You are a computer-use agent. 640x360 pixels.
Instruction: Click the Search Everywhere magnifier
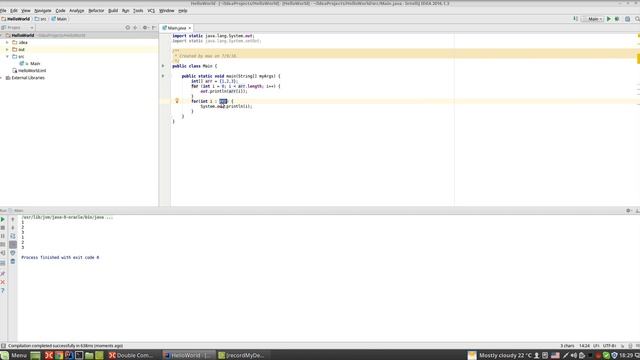(637, 19)
